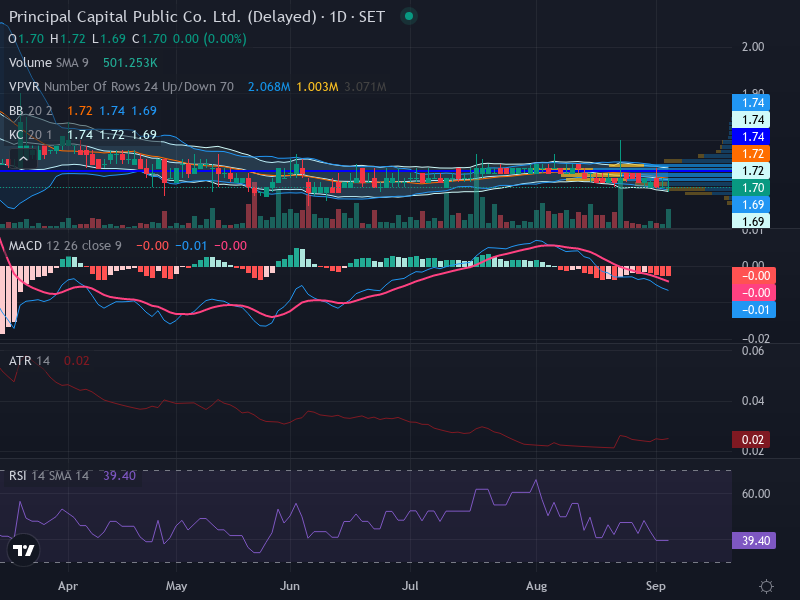Click the dark red 0.02 ATR label
Viewport: 800px width, 600px height.
(x=751, y=440)
